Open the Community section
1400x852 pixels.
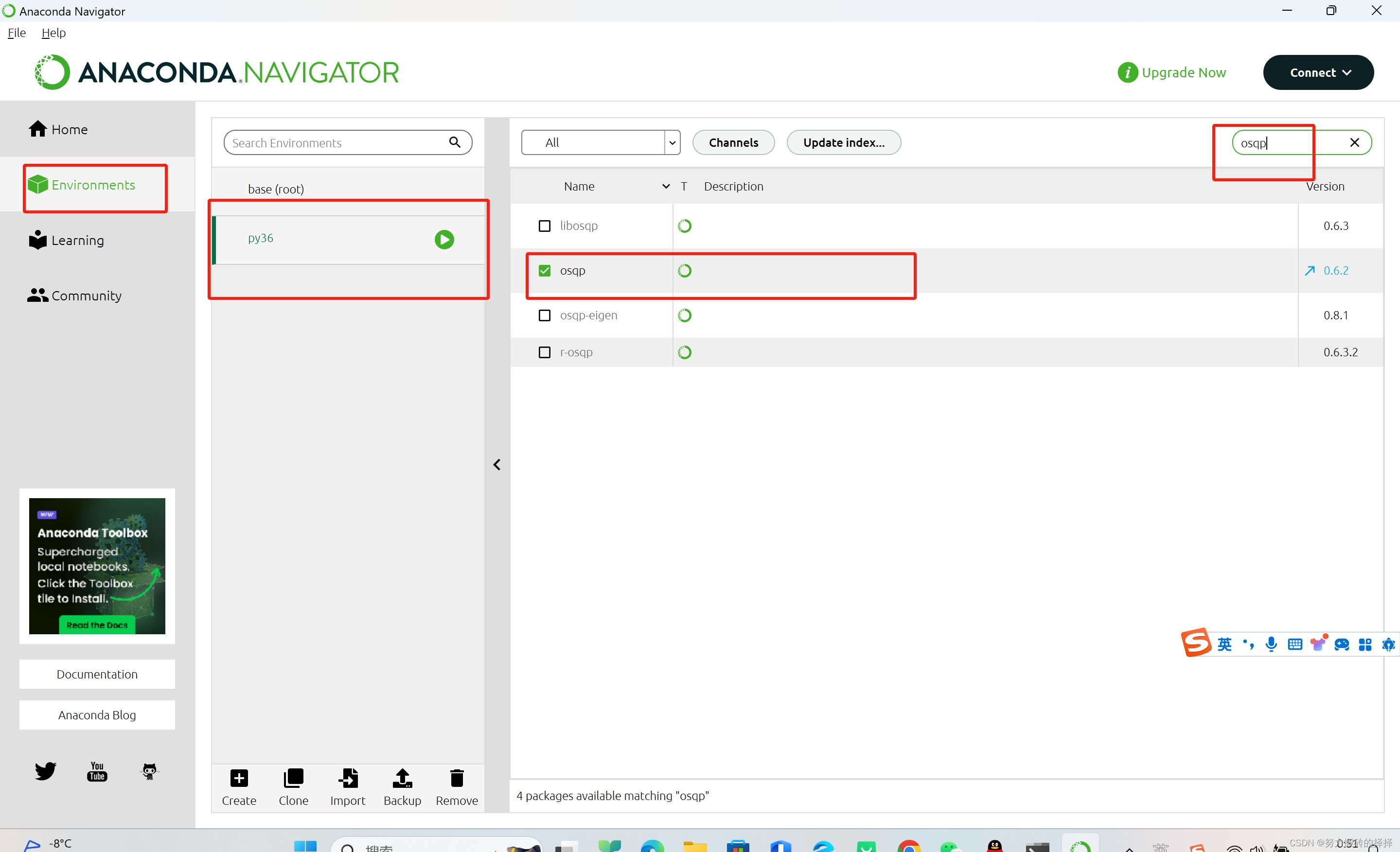coord(74,296)
